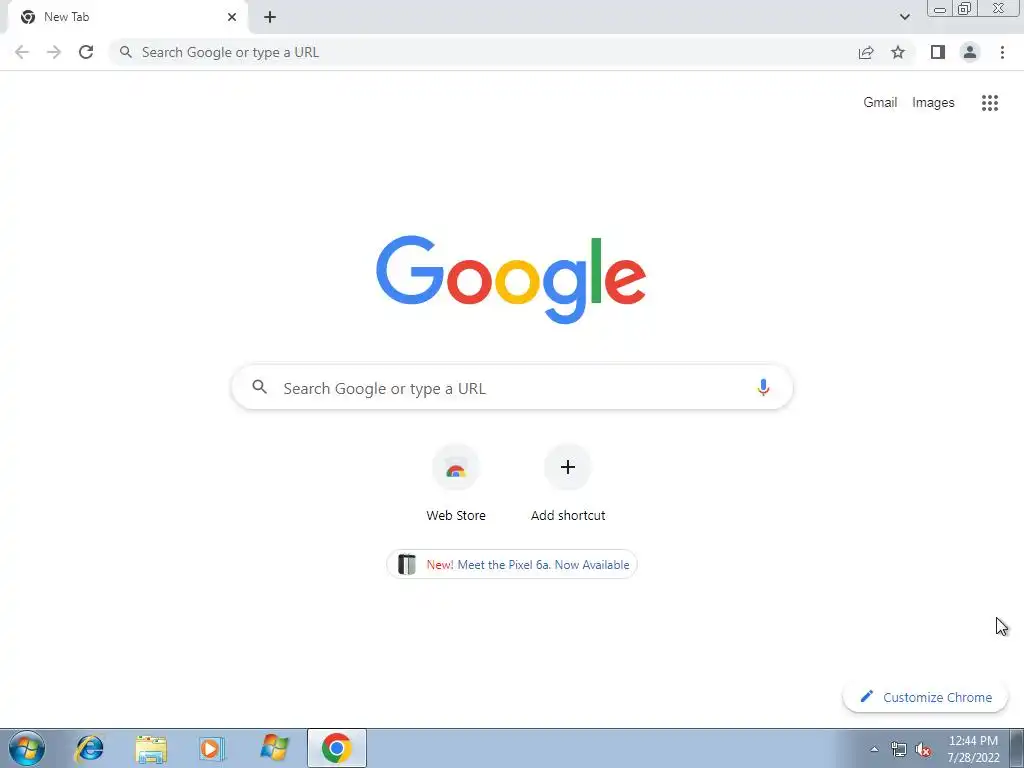Click the network tray icon
The width and height of the screenshot is (1024, 768).
pos(899,749)
